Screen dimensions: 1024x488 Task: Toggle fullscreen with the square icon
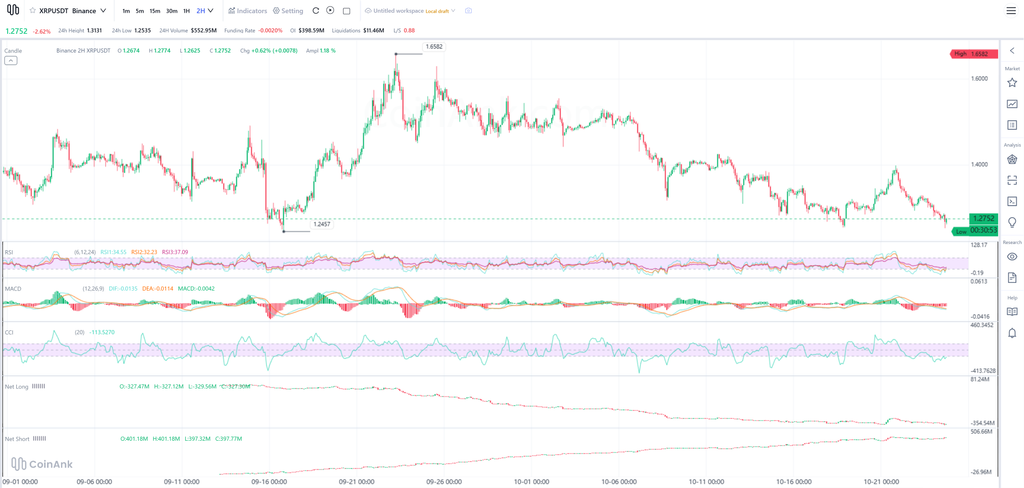tap(346, 10)
